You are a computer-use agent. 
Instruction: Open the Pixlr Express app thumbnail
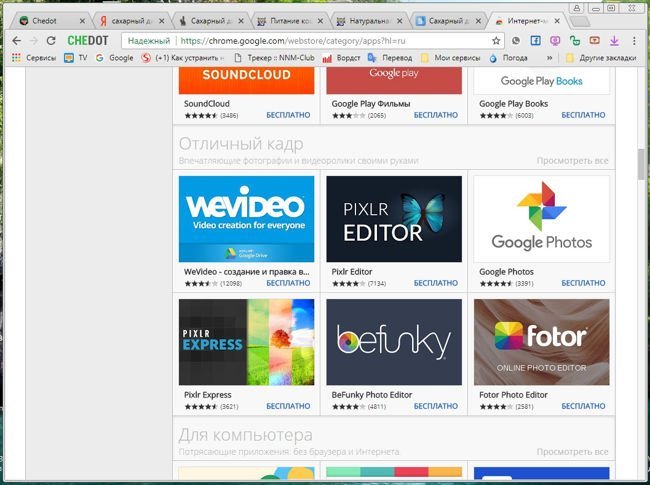pyautogui.click(x=246, y=342)
